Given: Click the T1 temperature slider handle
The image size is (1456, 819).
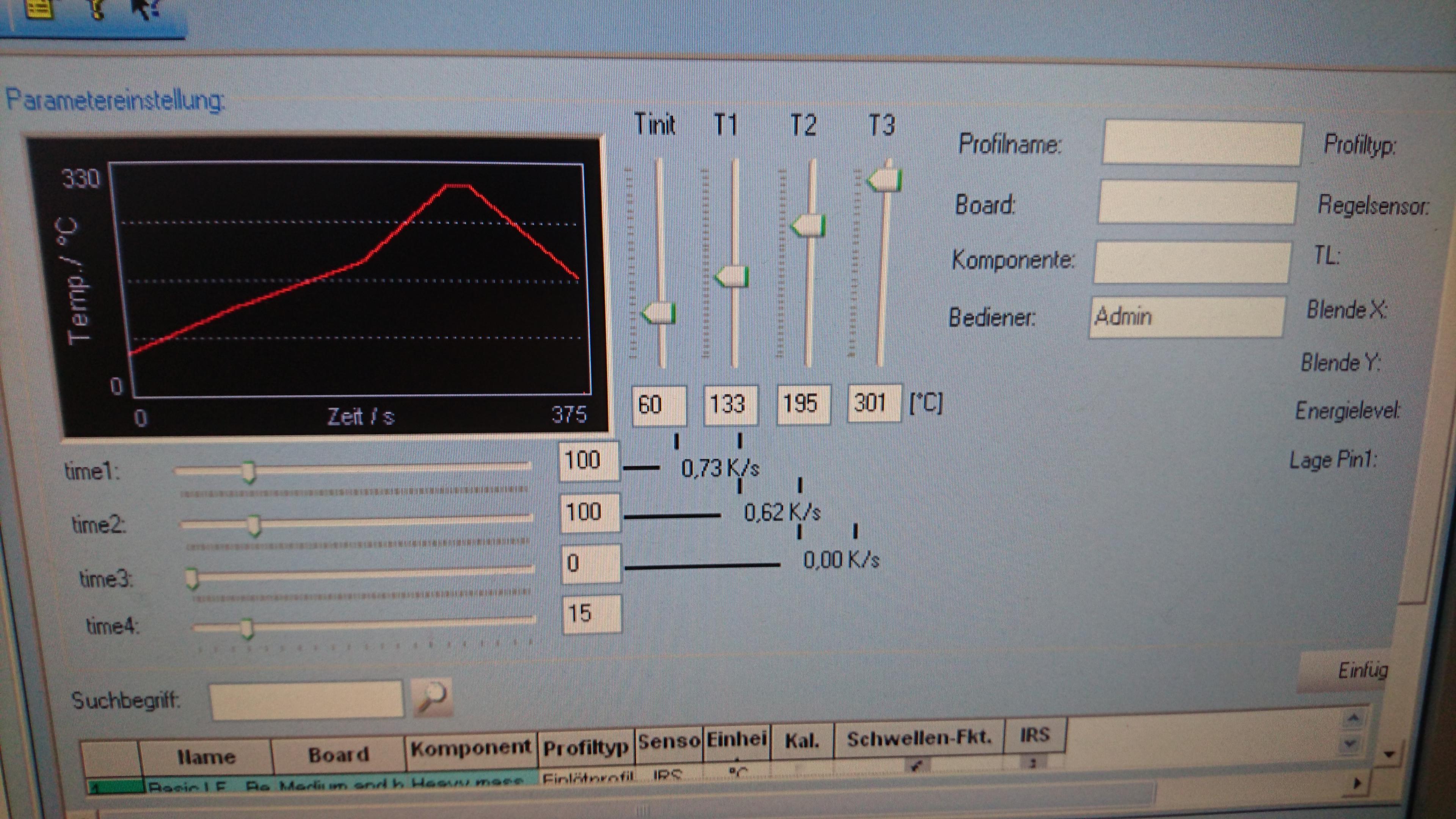Looking at the screenshot, I should pos(732,276).
